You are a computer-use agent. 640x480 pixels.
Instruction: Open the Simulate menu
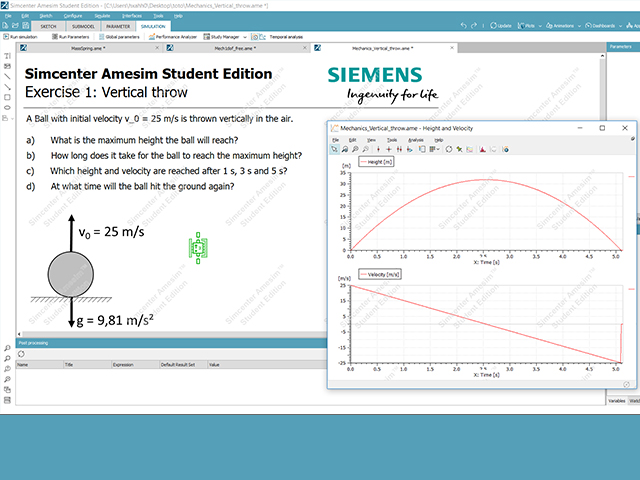[102, 16]
